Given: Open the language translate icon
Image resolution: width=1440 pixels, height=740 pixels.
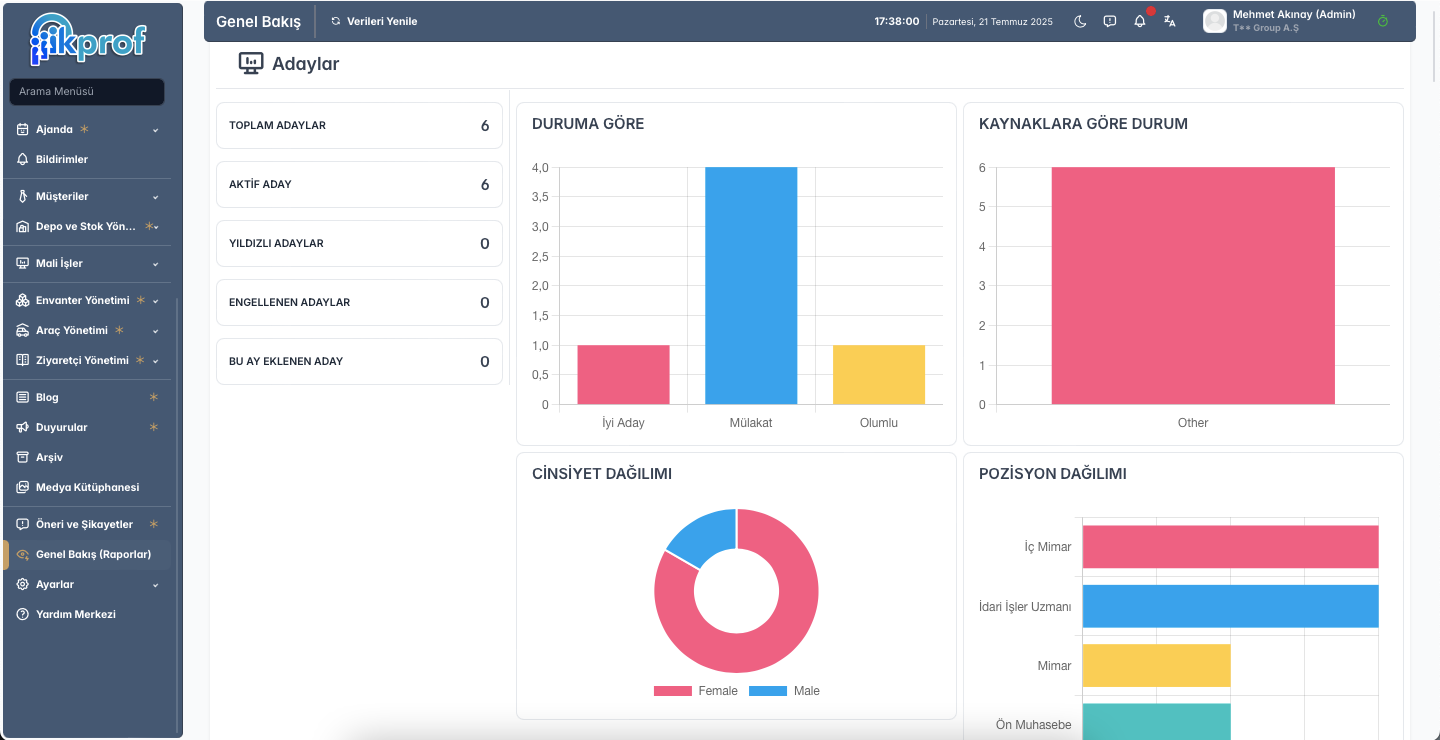Looking at the screenshot, I should [x=1170, y=21].
